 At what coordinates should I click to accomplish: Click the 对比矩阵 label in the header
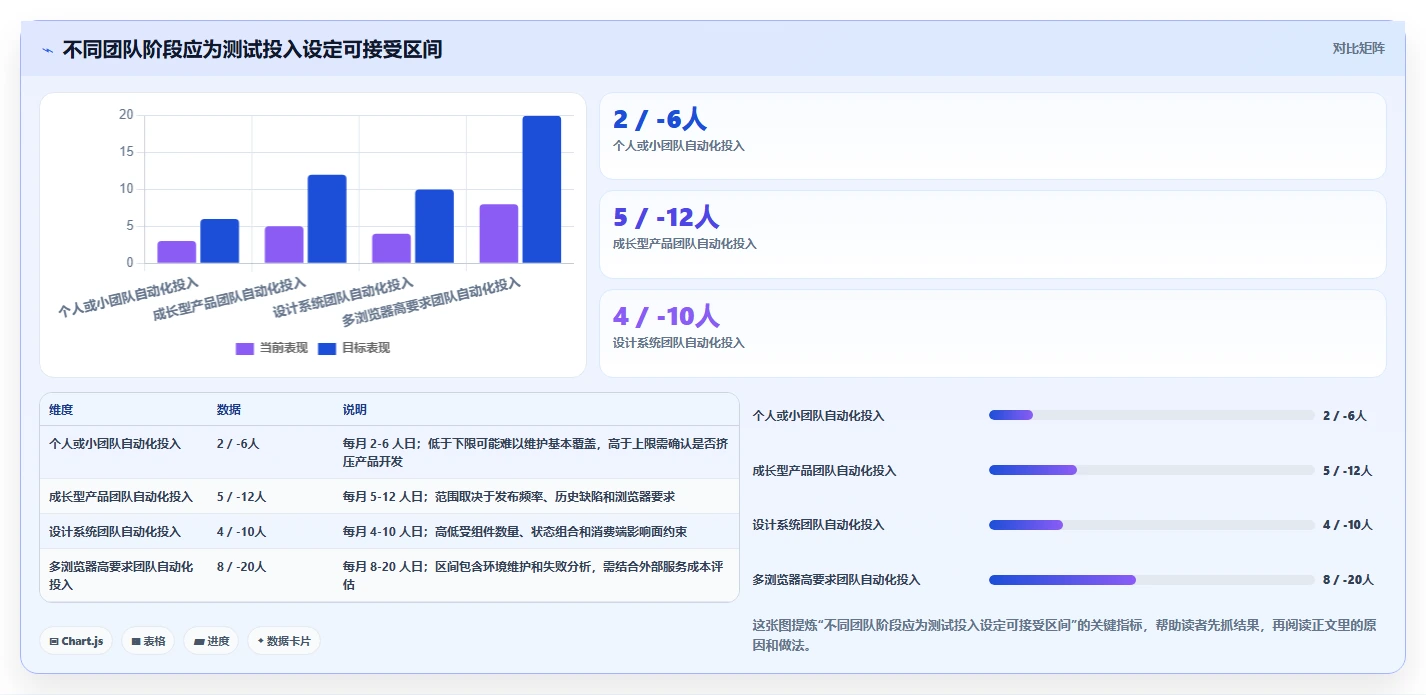[x=1358, y=48]
